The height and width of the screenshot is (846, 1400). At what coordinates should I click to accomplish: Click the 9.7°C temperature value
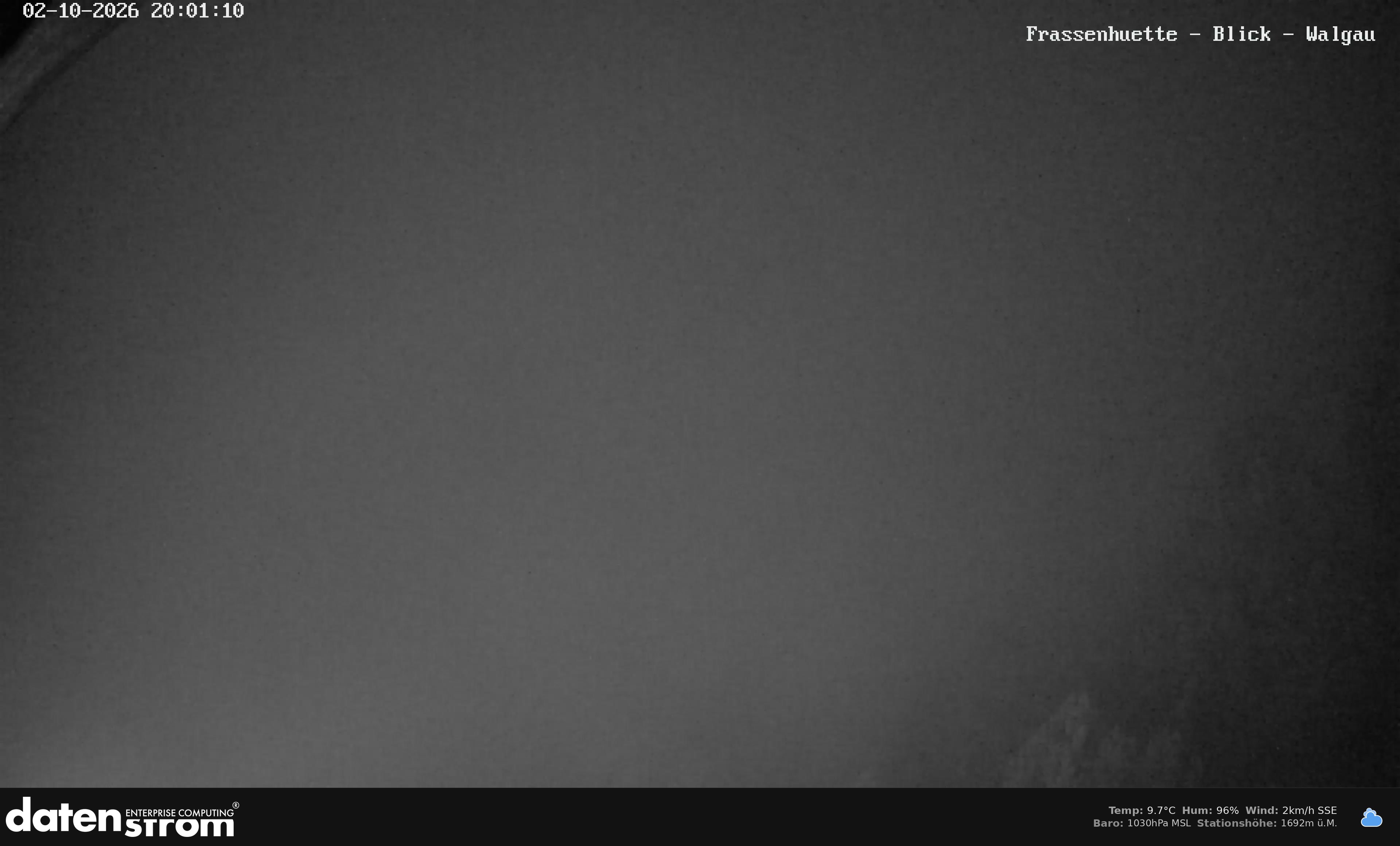click(x=1161, y=810)
